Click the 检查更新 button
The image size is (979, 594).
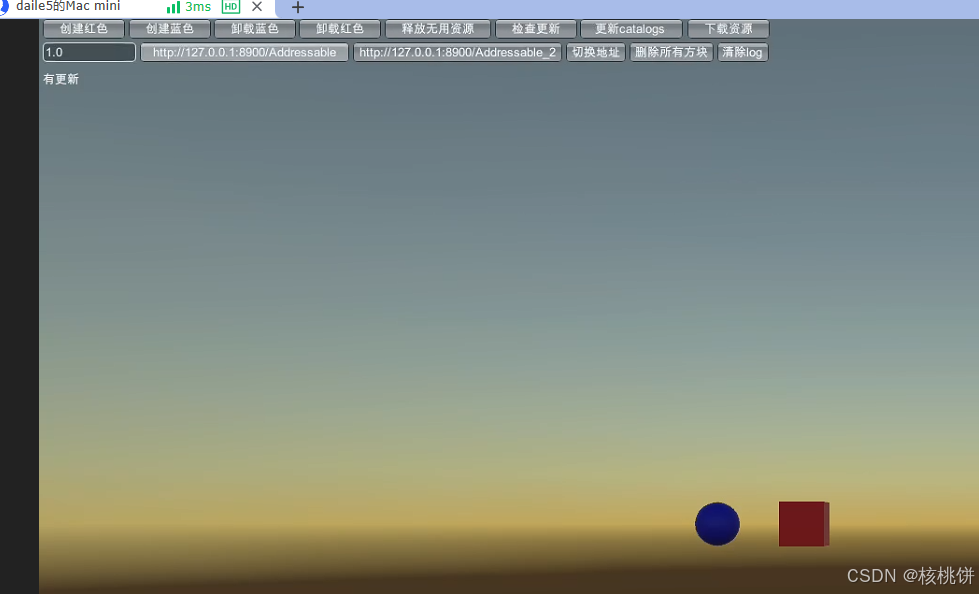pyautogui.click(x=536, y=29)
